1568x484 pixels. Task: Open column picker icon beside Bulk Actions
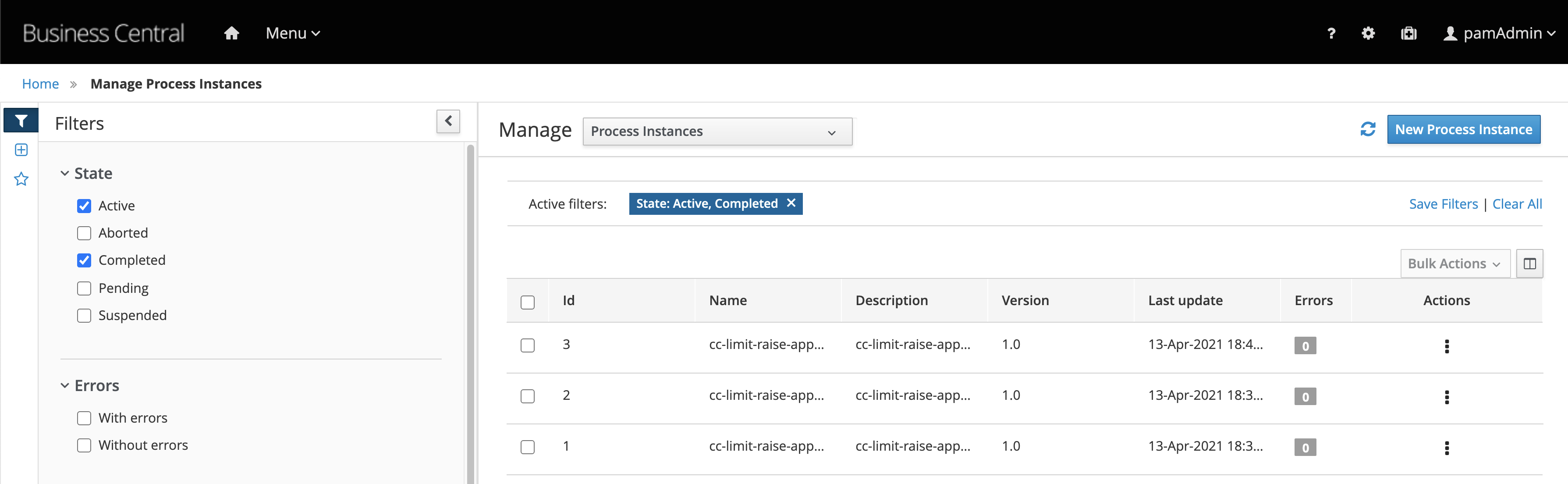[1529, 263]
